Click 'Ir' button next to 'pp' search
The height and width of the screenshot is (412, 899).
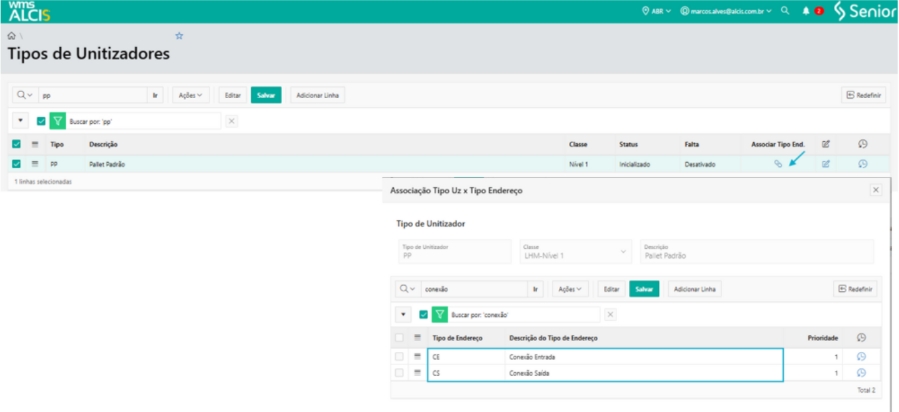click(x=155, y=95)
